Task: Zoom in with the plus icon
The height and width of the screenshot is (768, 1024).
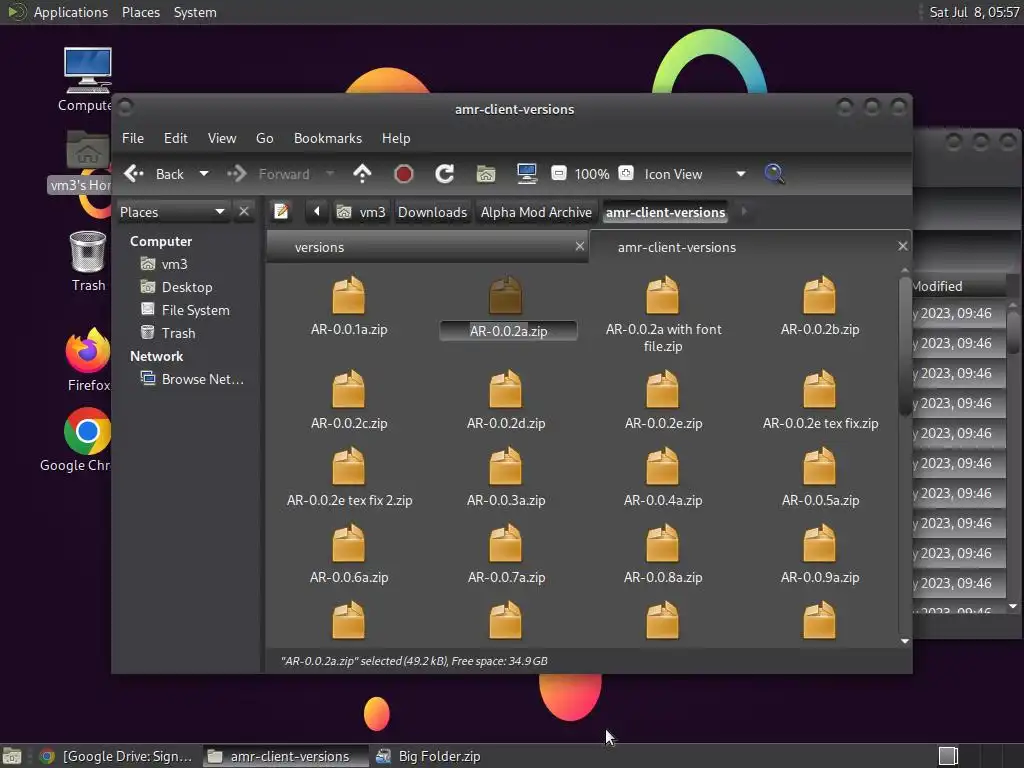Action: coord(626,174)
